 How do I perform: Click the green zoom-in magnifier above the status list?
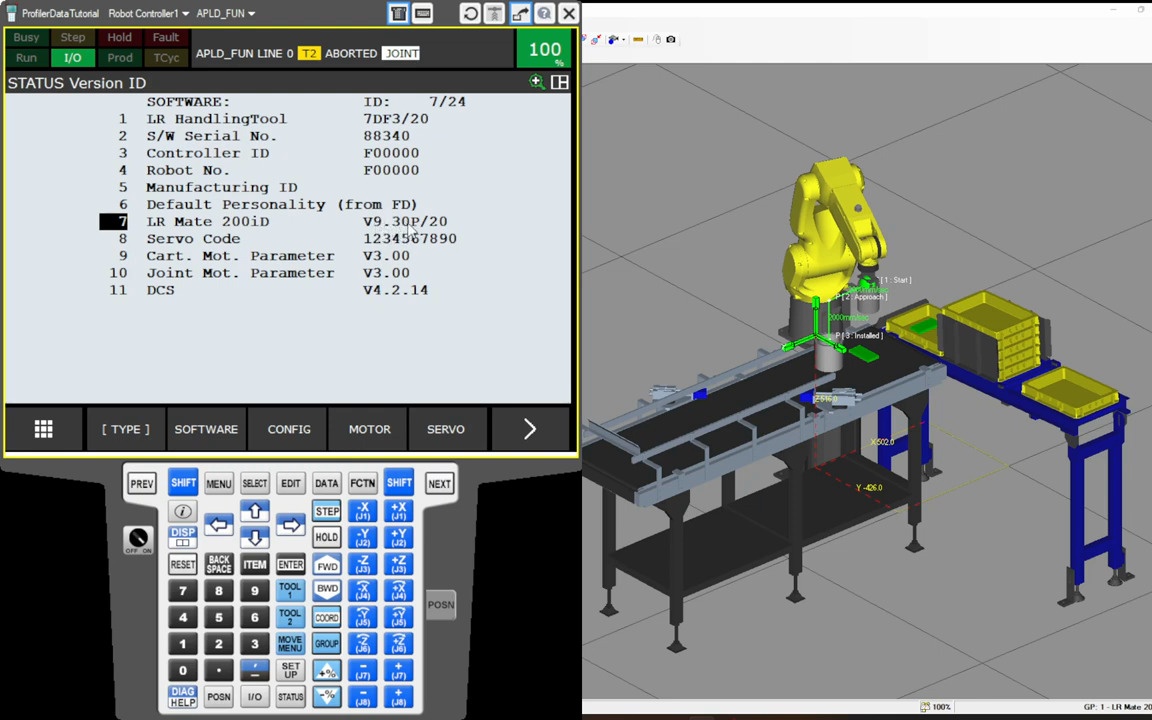tap(536, 81)
